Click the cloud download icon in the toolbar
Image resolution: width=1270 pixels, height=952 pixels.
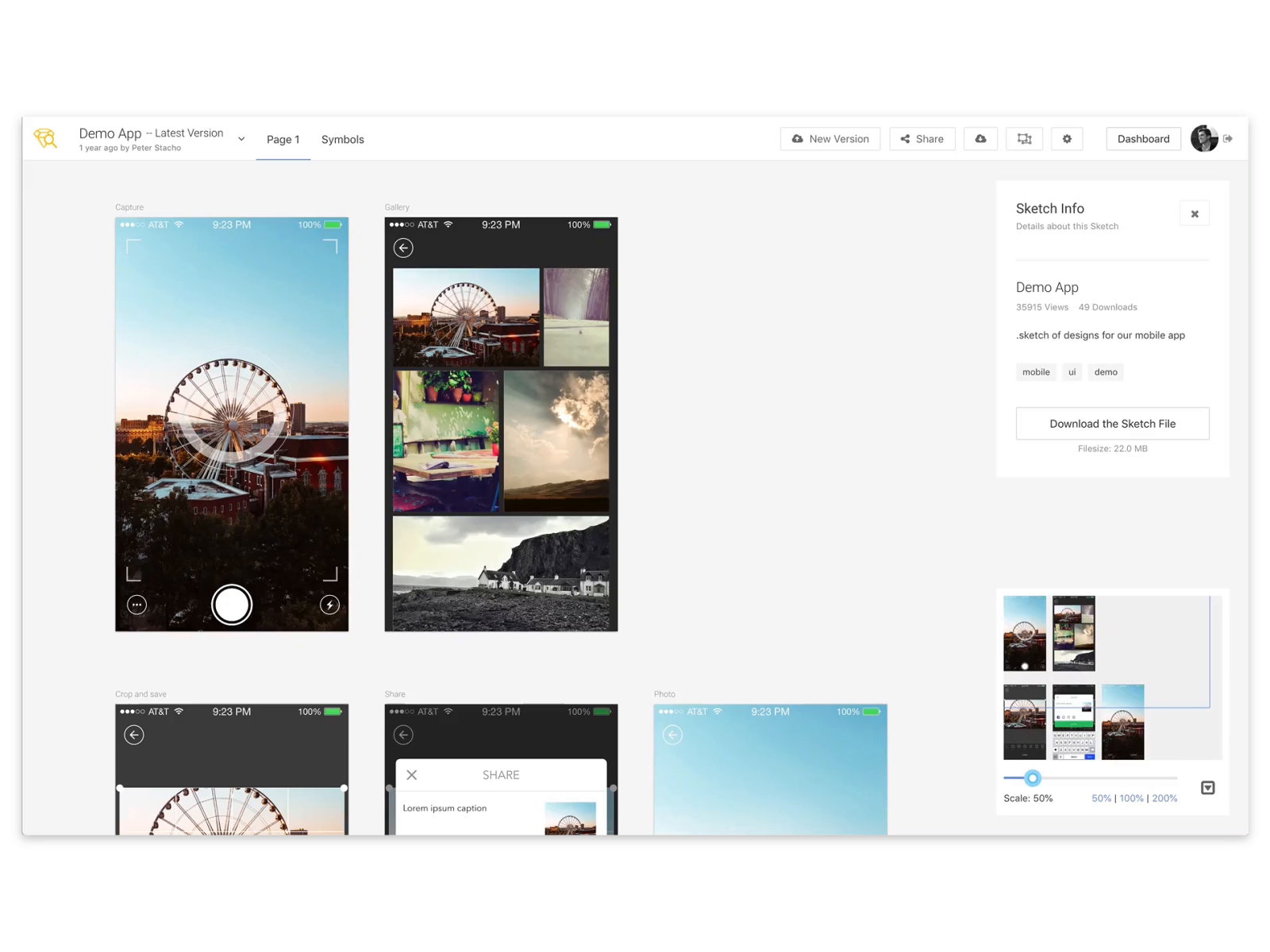pos(980,138)
